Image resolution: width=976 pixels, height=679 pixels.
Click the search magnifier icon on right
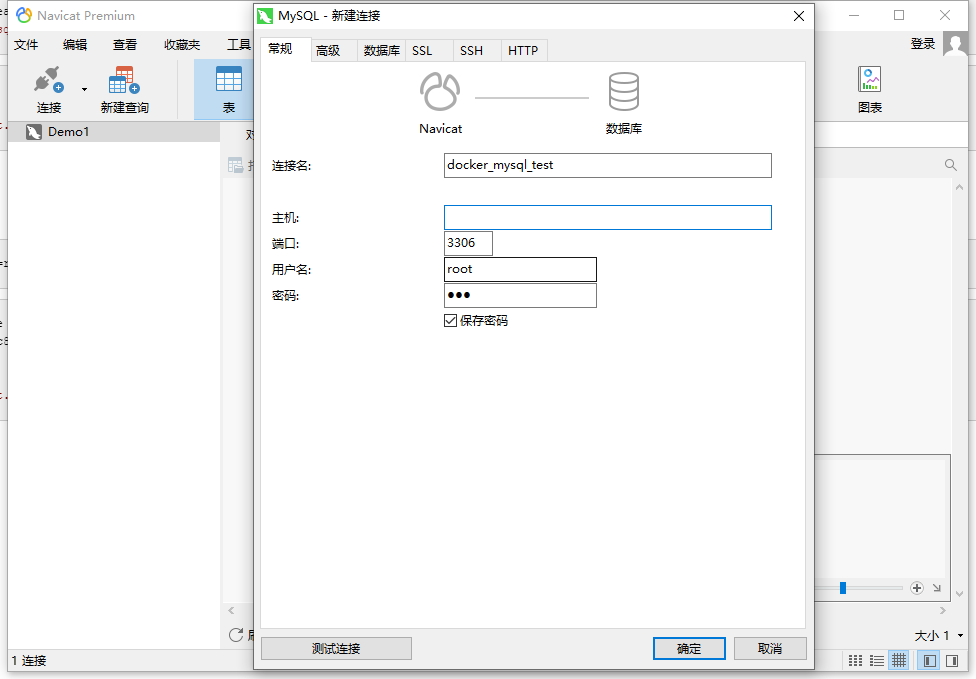click(950, 165)
